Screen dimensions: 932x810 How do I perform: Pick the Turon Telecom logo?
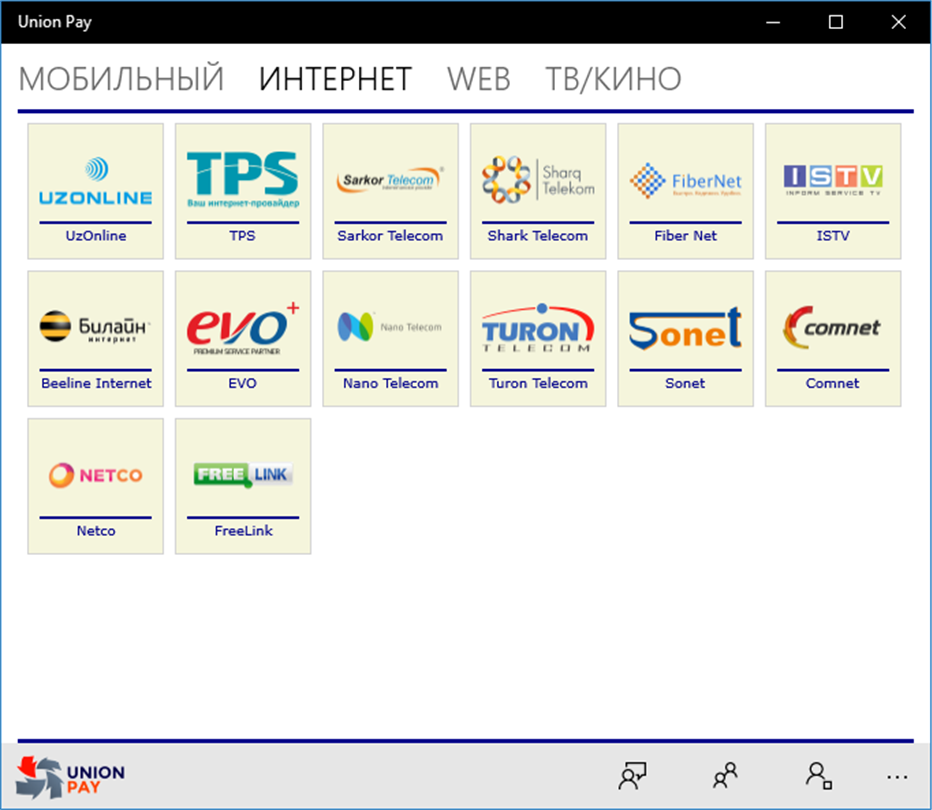538,327
